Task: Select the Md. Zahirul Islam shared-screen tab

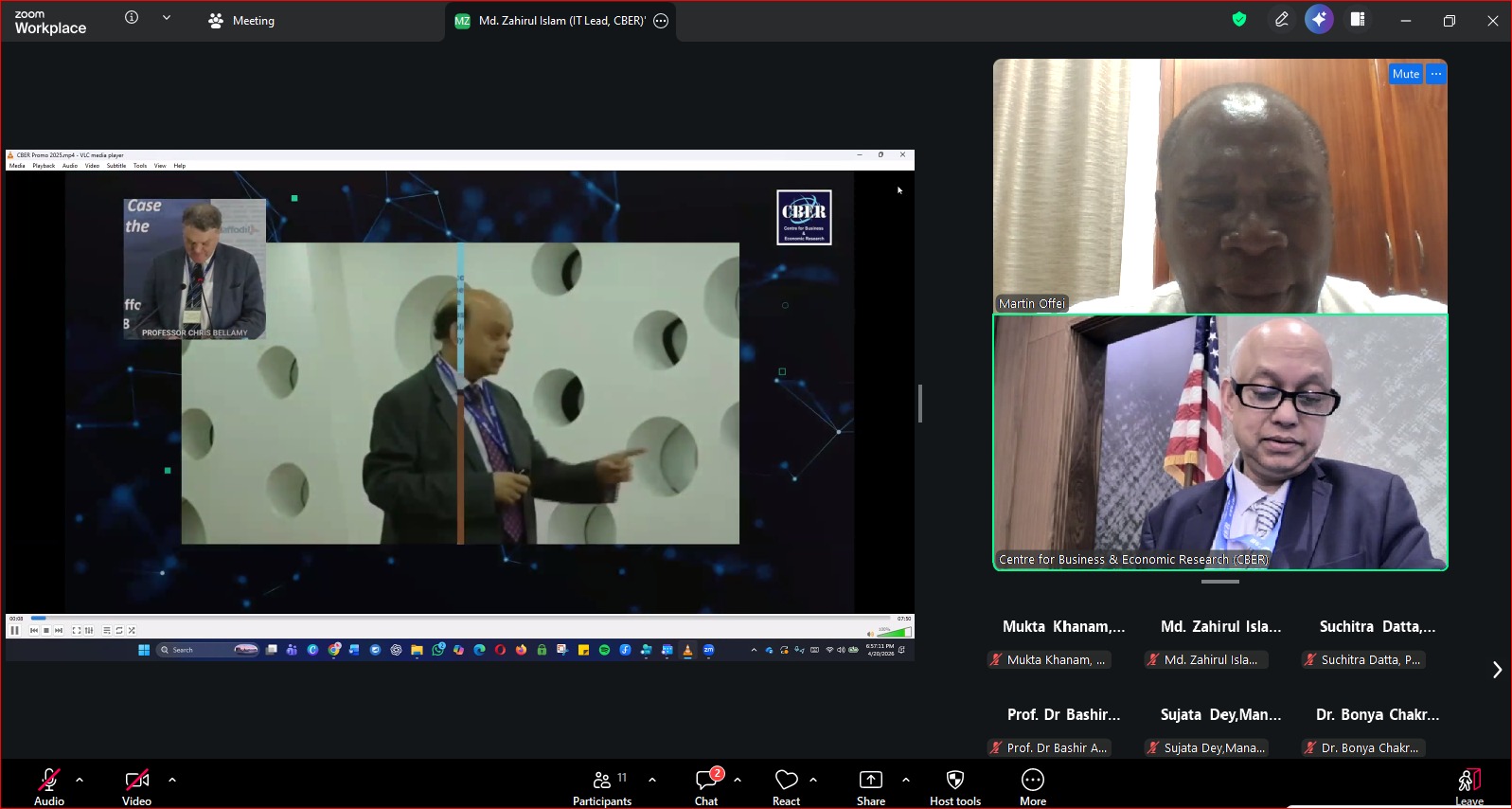Action: (559, 21)
